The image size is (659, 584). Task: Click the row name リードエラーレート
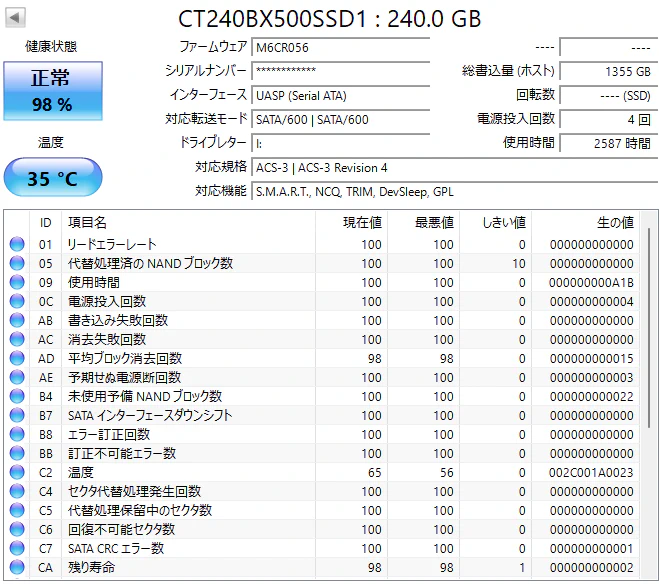click(112, 244)
